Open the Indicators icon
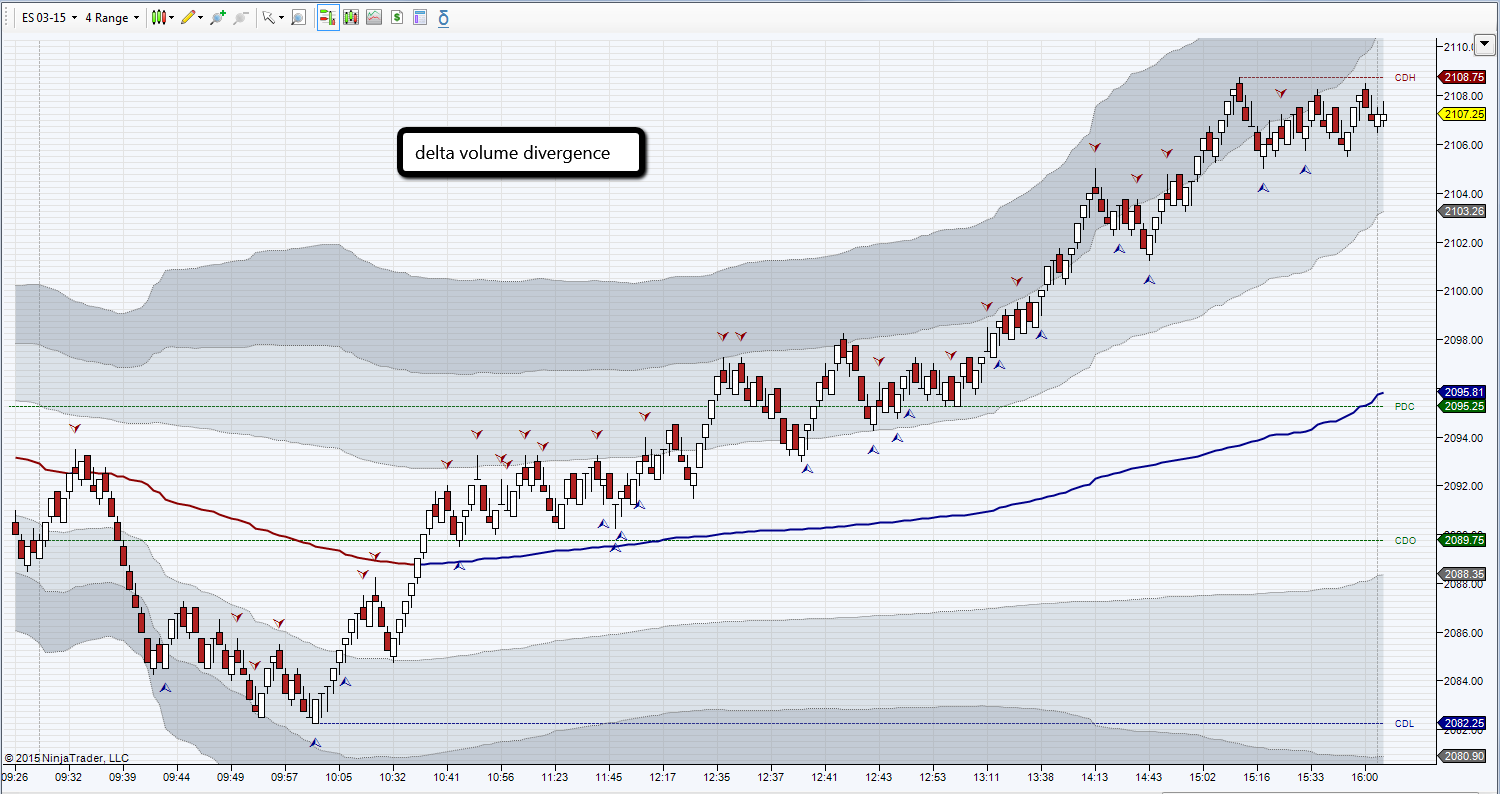Image resolution: width=1500 pixels, height=794 pixels. pos(374,18)
